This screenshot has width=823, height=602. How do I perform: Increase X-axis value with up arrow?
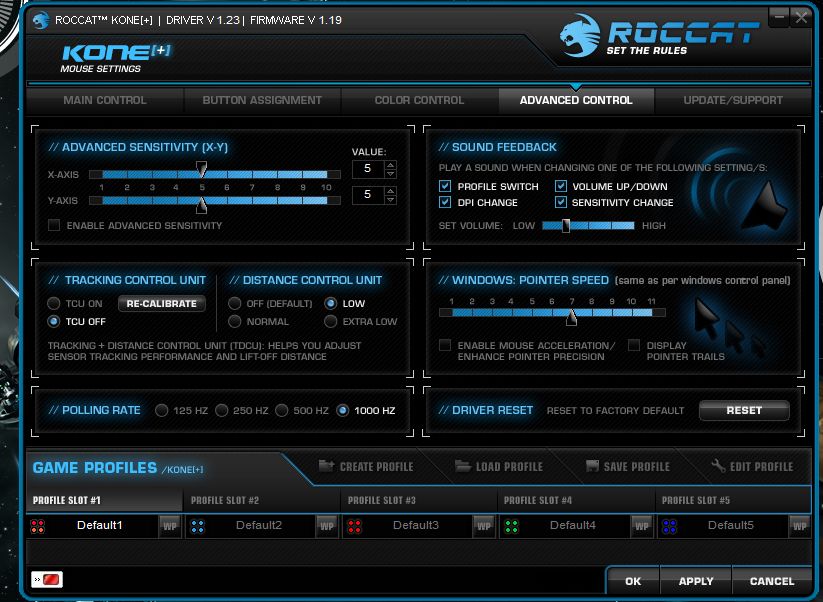click(391, 165)
